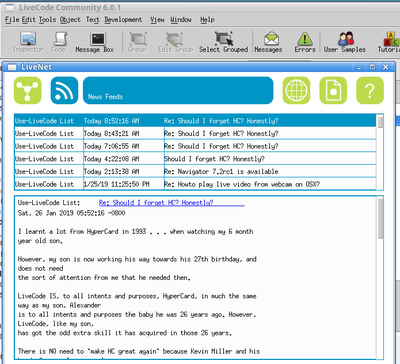Screen dimensions: 400x364
Task: Select the 'Howto play live video from webcam' row
Action: click(195, 184)
